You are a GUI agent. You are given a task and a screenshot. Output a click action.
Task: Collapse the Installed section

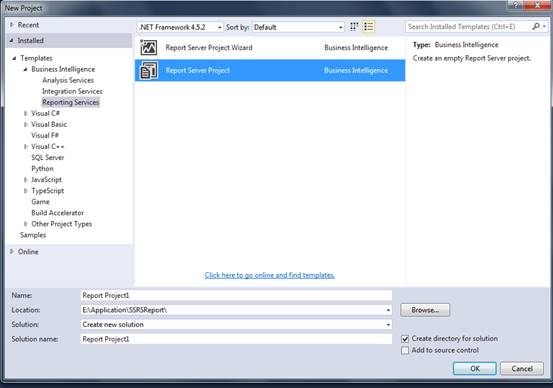tap(12, 41)
